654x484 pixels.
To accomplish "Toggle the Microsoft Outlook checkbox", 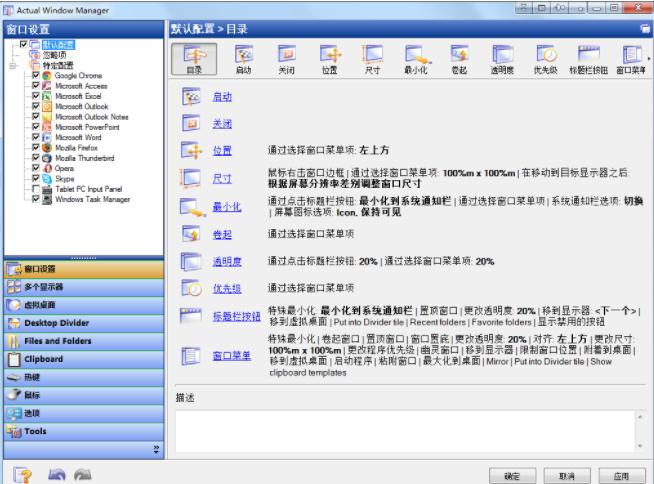I will click(36, 106).
